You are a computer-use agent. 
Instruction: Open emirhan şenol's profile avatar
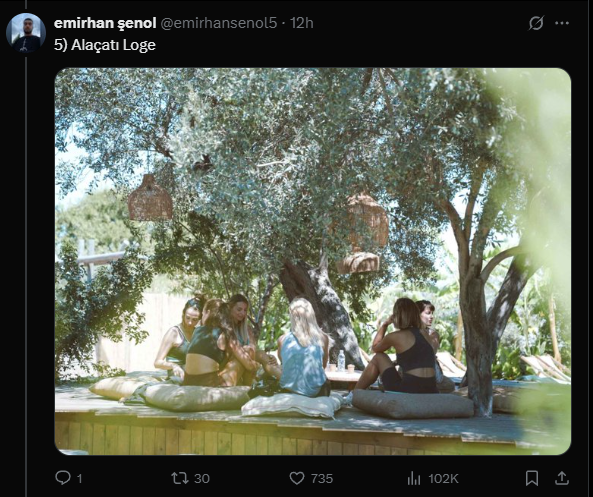(26, 33)
